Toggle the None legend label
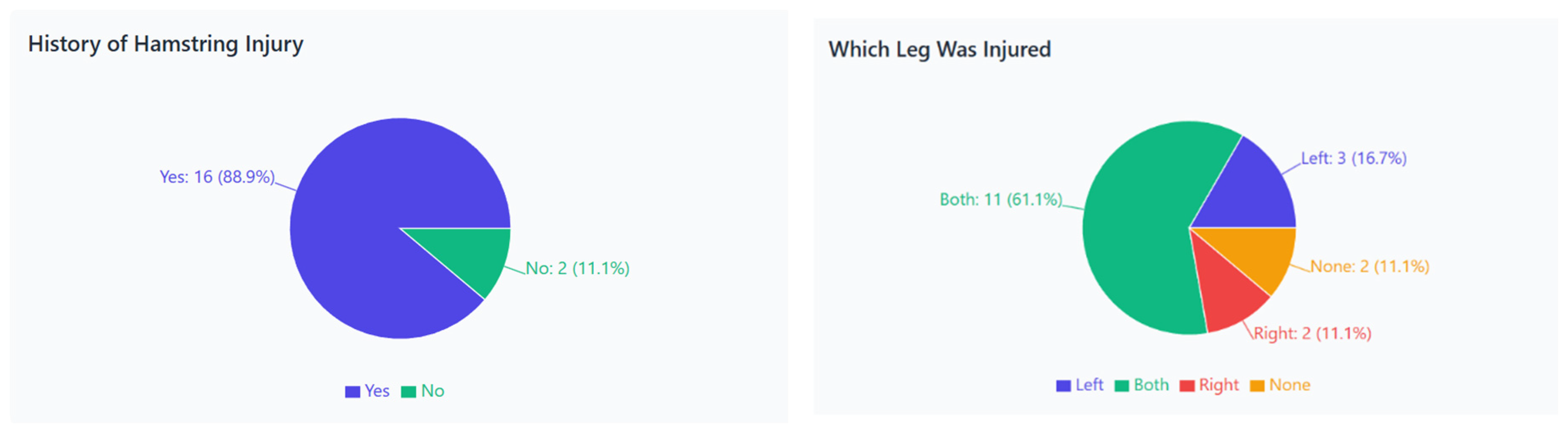 point(1289,385)
